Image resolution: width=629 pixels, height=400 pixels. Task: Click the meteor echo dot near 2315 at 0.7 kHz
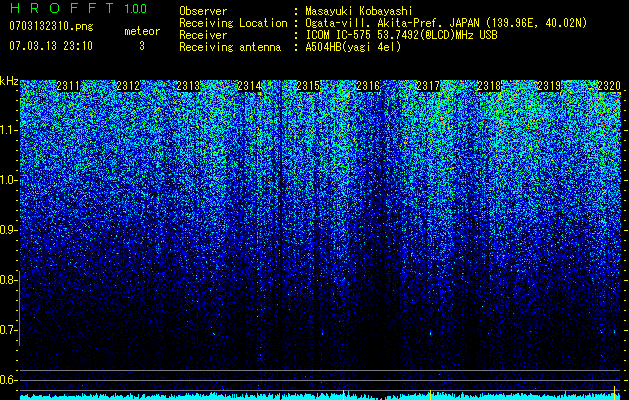(323, 332)
